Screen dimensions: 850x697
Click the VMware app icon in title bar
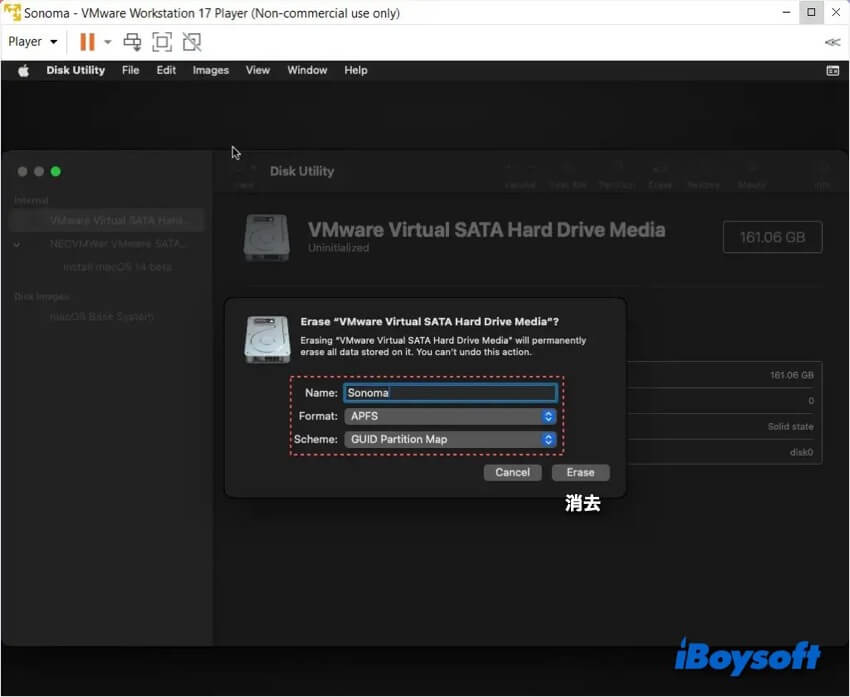point(12,12)
